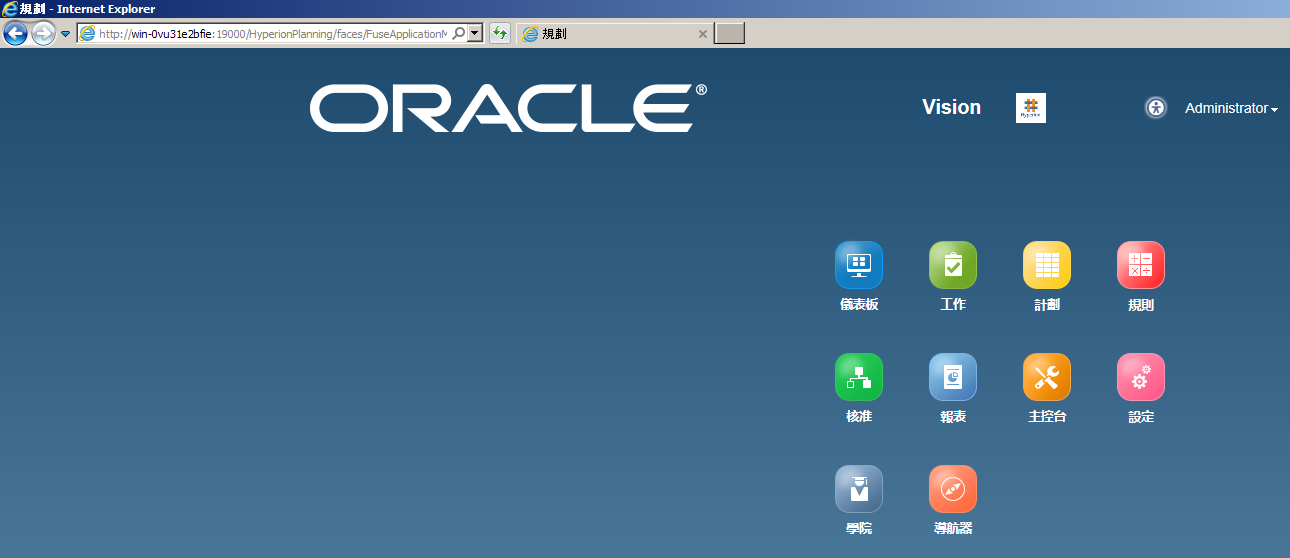Open the 設定 settings gears icon

coord(1141,377)
